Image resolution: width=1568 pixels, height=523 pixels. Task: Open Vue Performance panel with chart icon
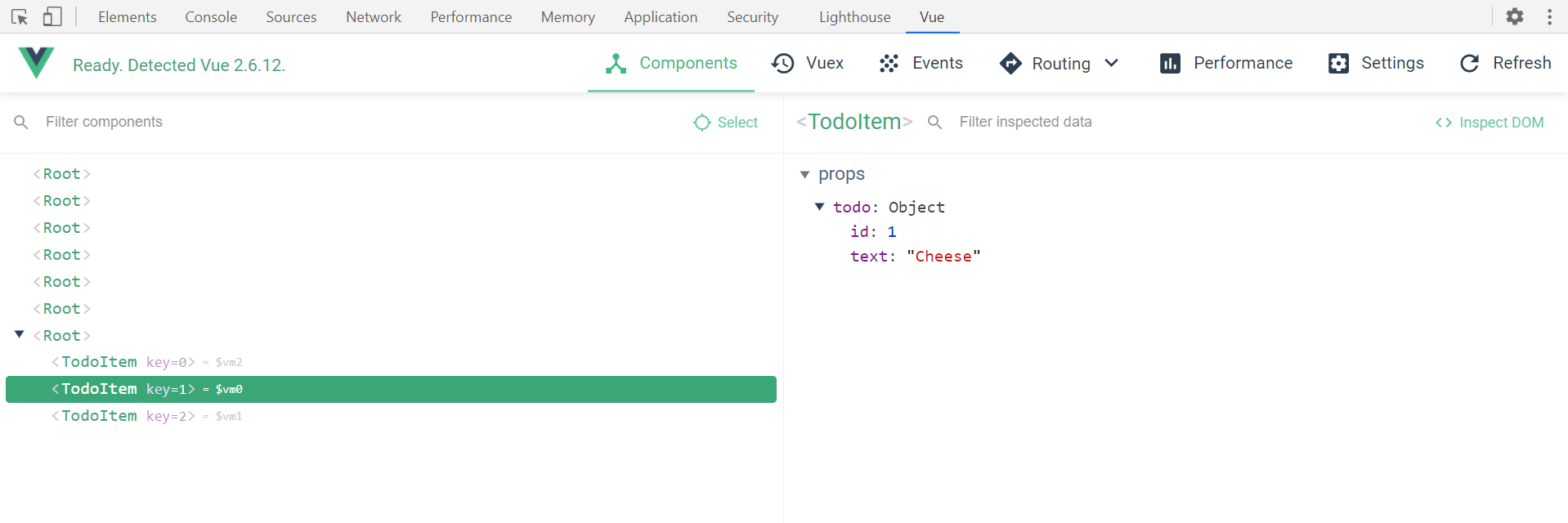(x=1225, y=63)
